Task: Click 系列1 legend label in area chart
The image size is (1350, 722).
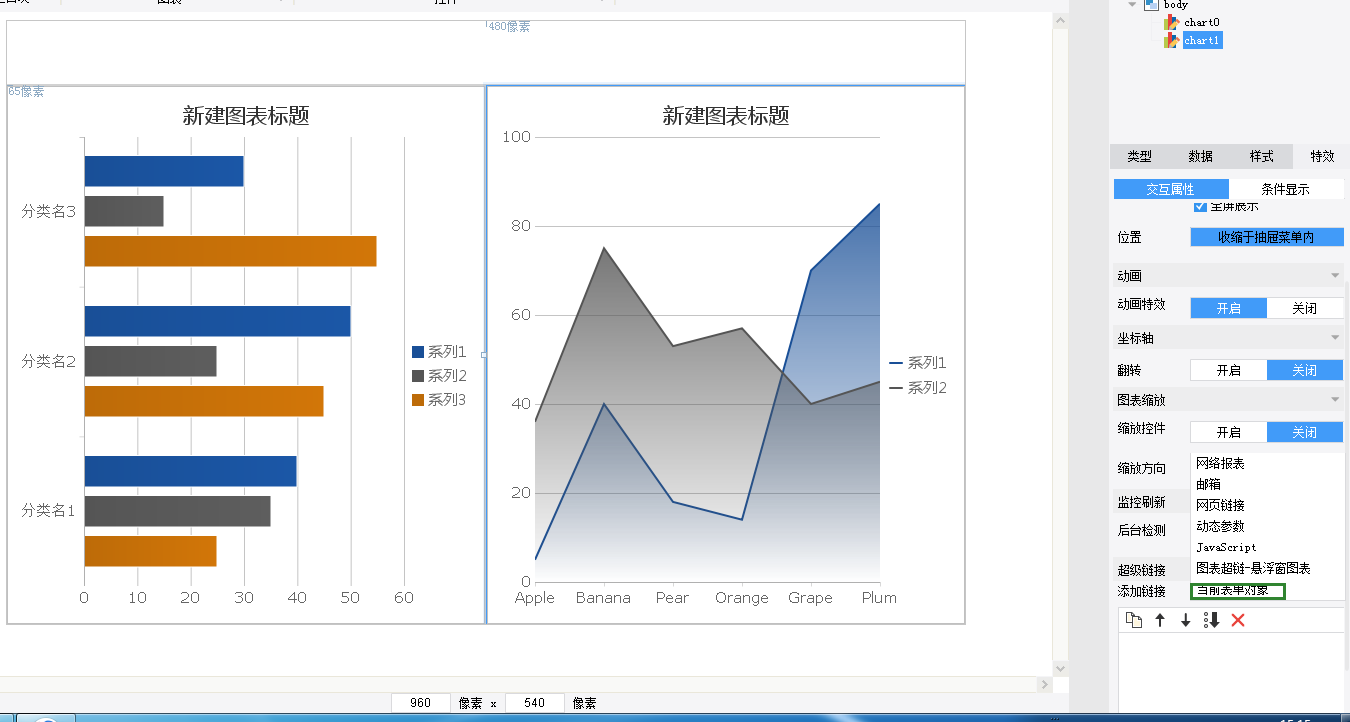Action: tap(927, 363)
